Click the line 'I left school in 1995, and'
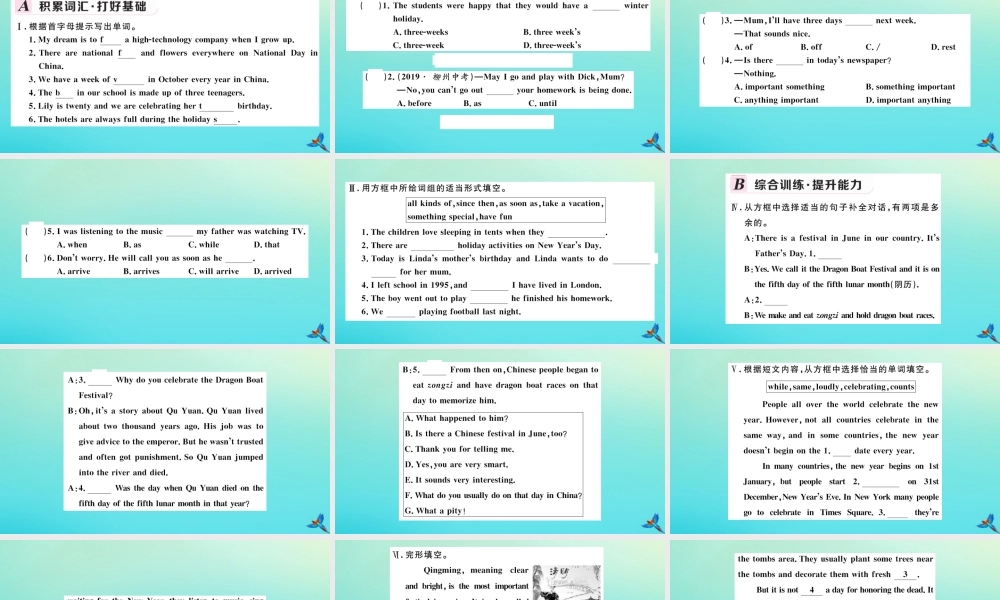The width and height of the screenshot is (1000, 600). click(481, 286)
